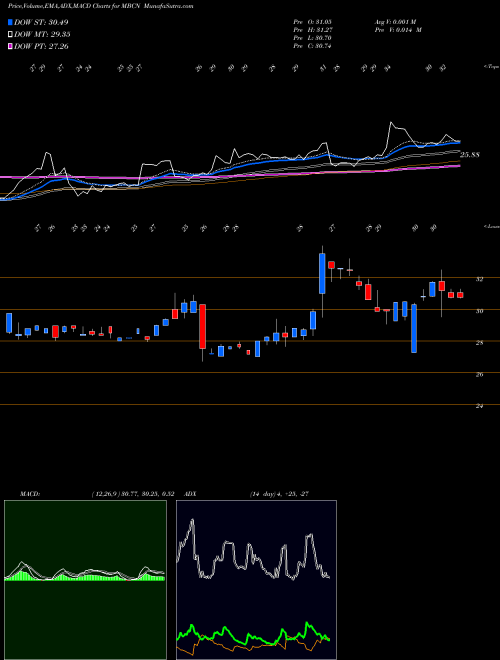
Task: Click the 28 price axis label
Action: click(479, 343)
